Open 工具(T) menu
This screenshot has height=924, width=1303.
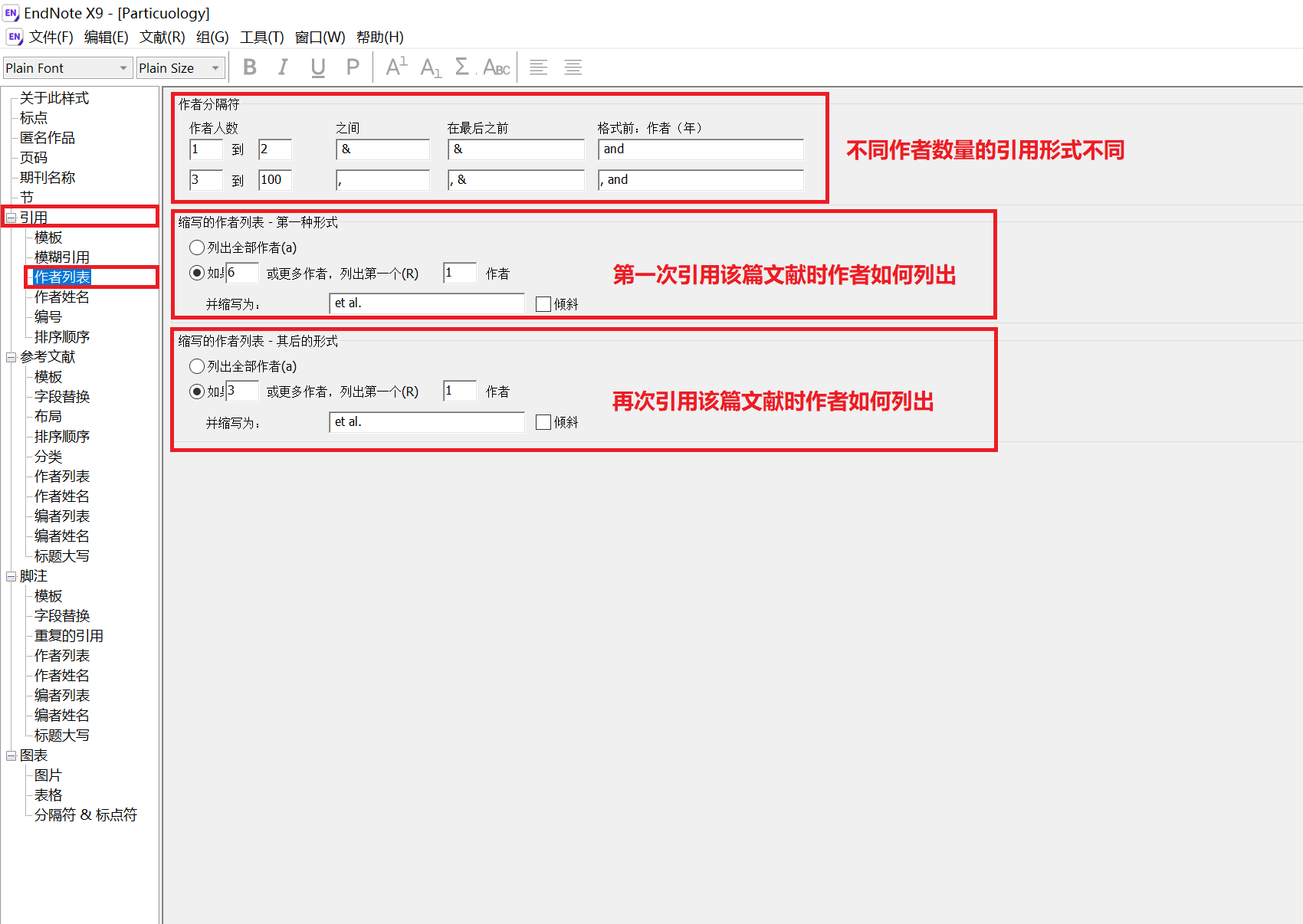(x=262, y=37)
